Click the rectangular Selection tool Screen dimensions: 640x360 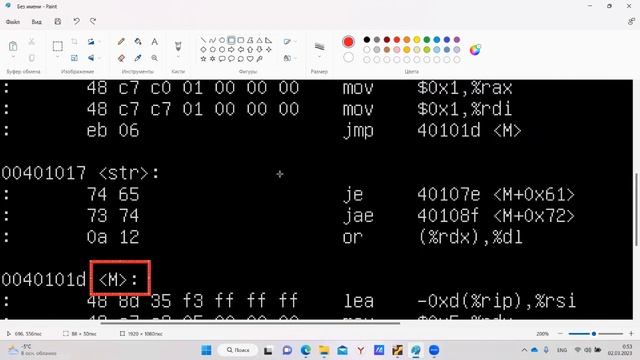58,46
